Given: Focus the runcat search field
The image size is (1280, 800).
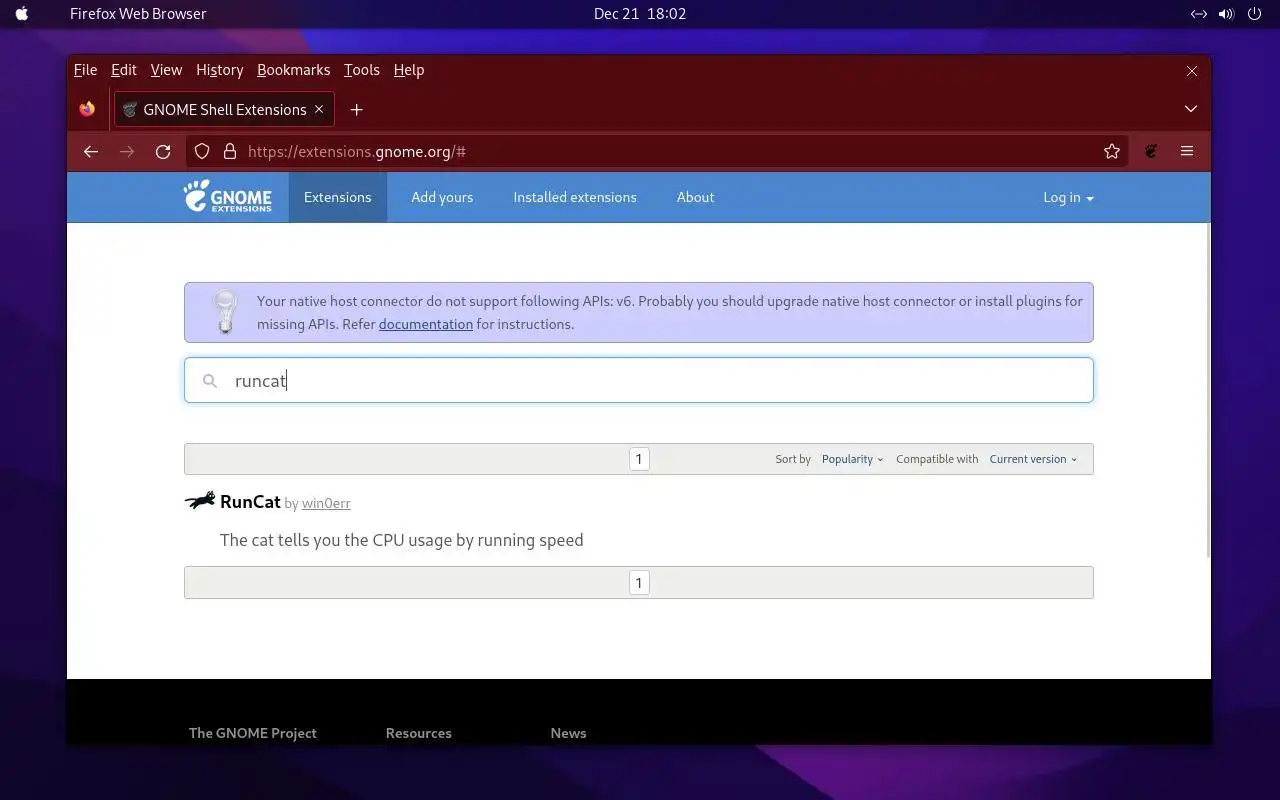Looking at the screenshot, I should click(639, 380).
